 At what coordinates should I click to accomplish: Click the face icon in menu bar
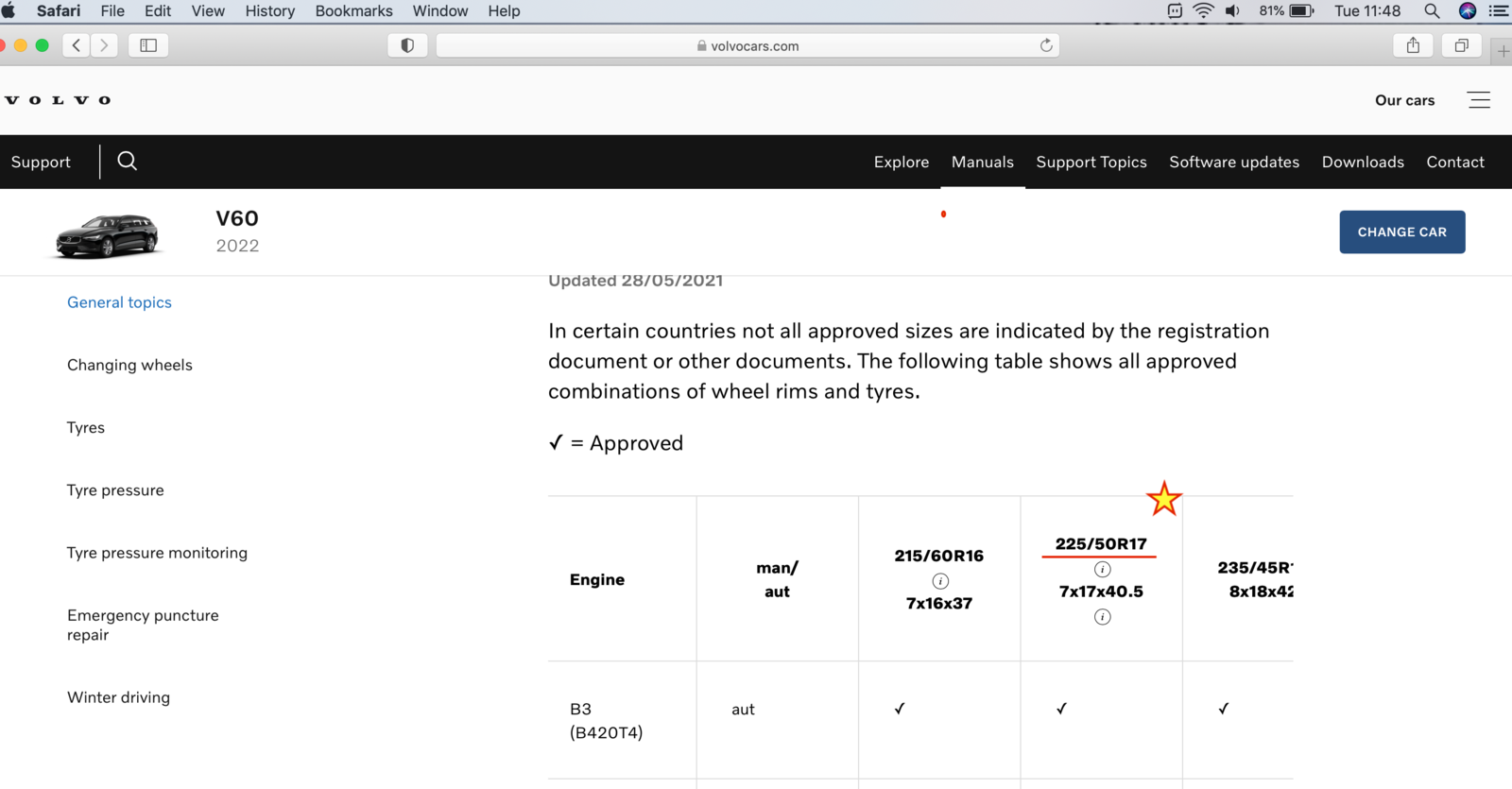[x=1175, y=11]
